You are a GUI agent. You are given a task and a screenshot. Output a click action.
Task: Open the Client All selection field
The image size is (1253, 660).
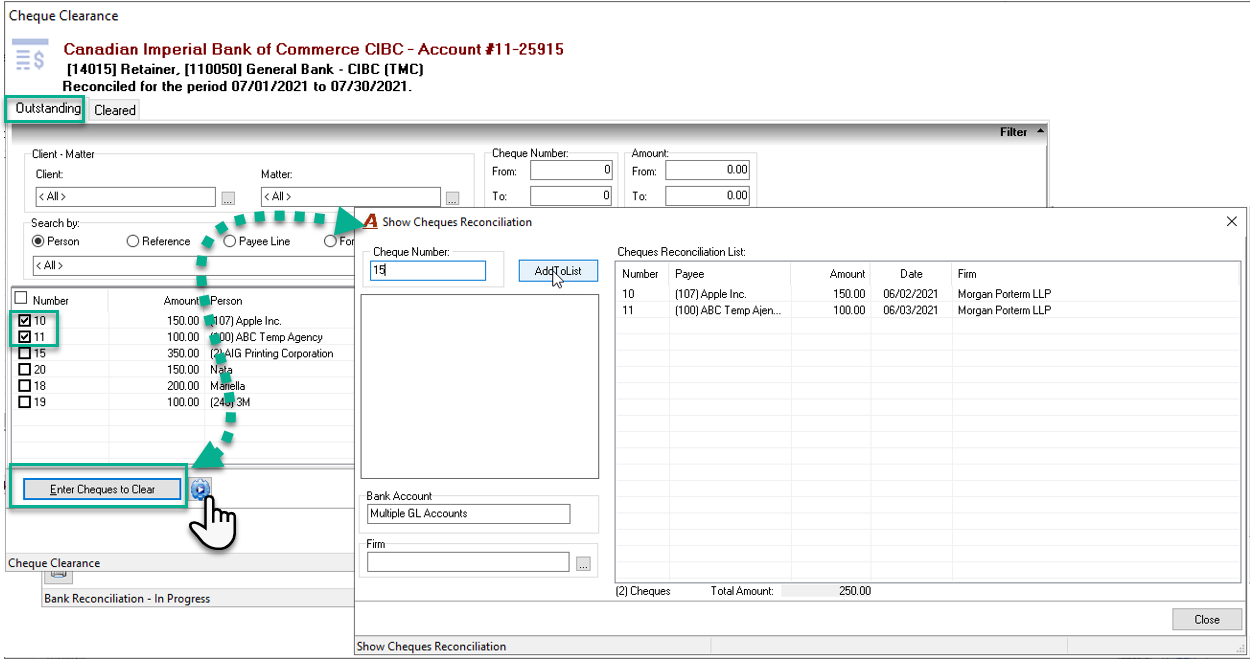point(125,197)
